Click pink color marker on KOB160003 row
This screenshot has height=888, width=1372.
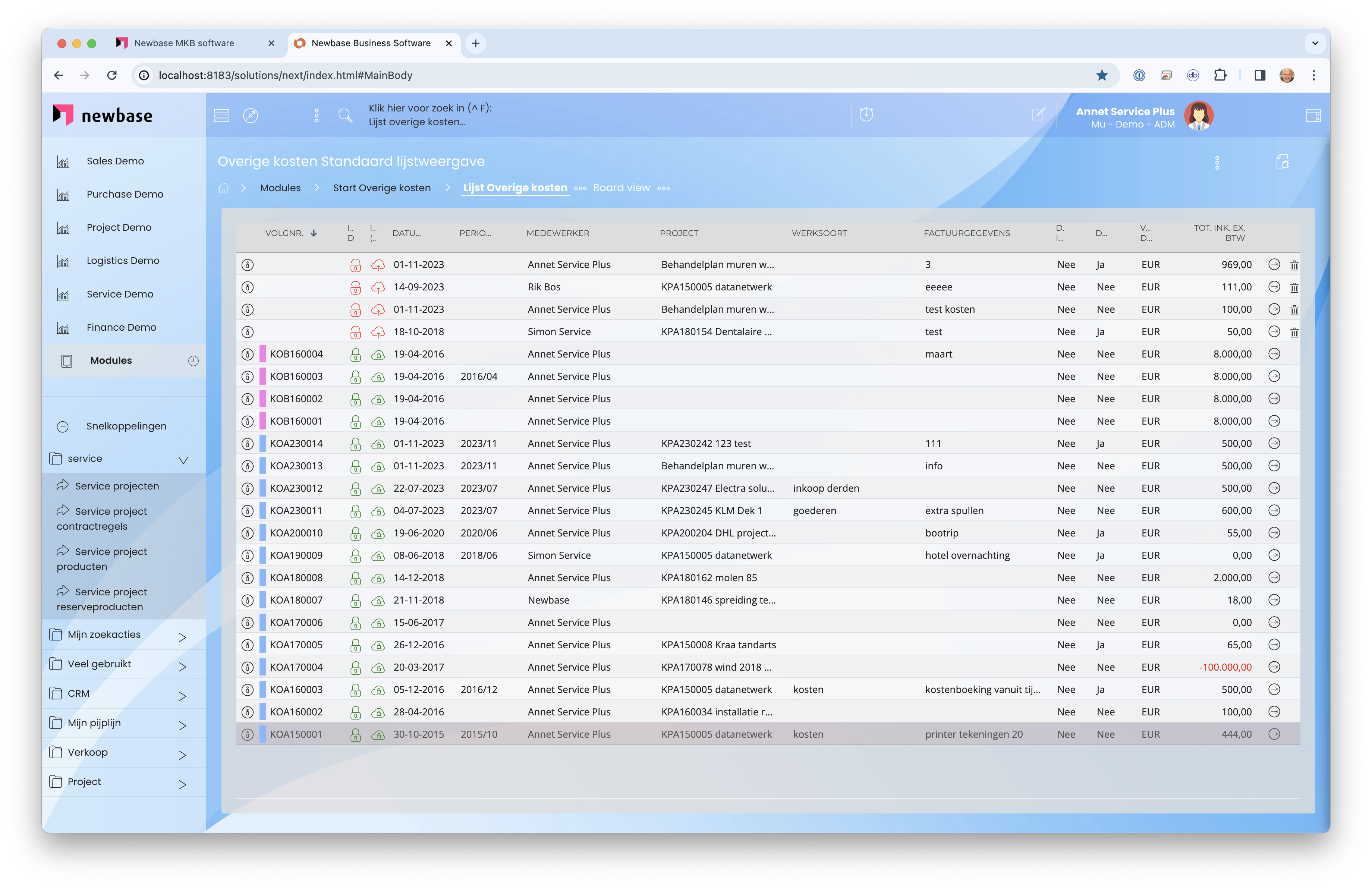coord(263,376)
